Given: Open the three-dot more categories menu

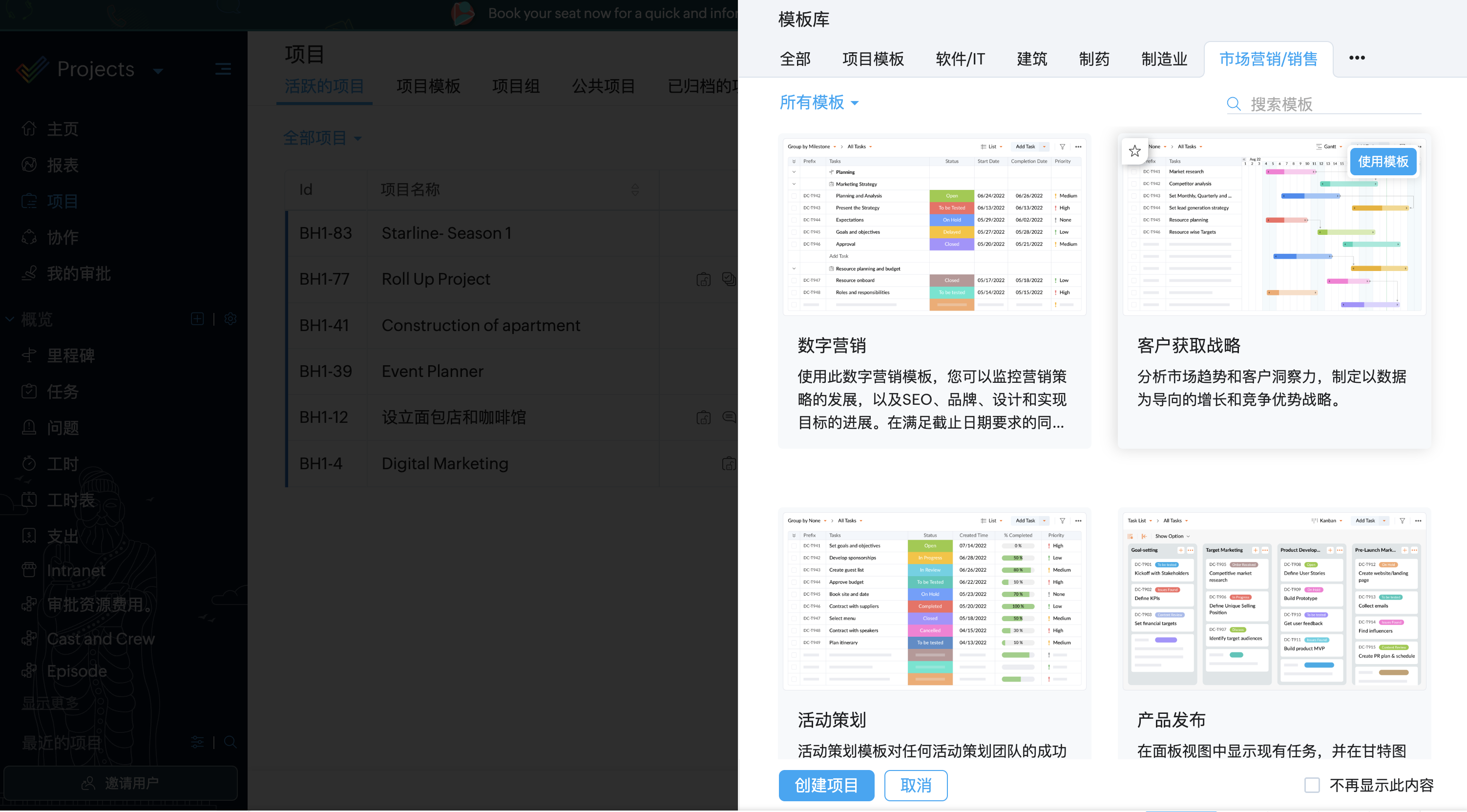Looking at the screenshot, I should coord(1357,58).
